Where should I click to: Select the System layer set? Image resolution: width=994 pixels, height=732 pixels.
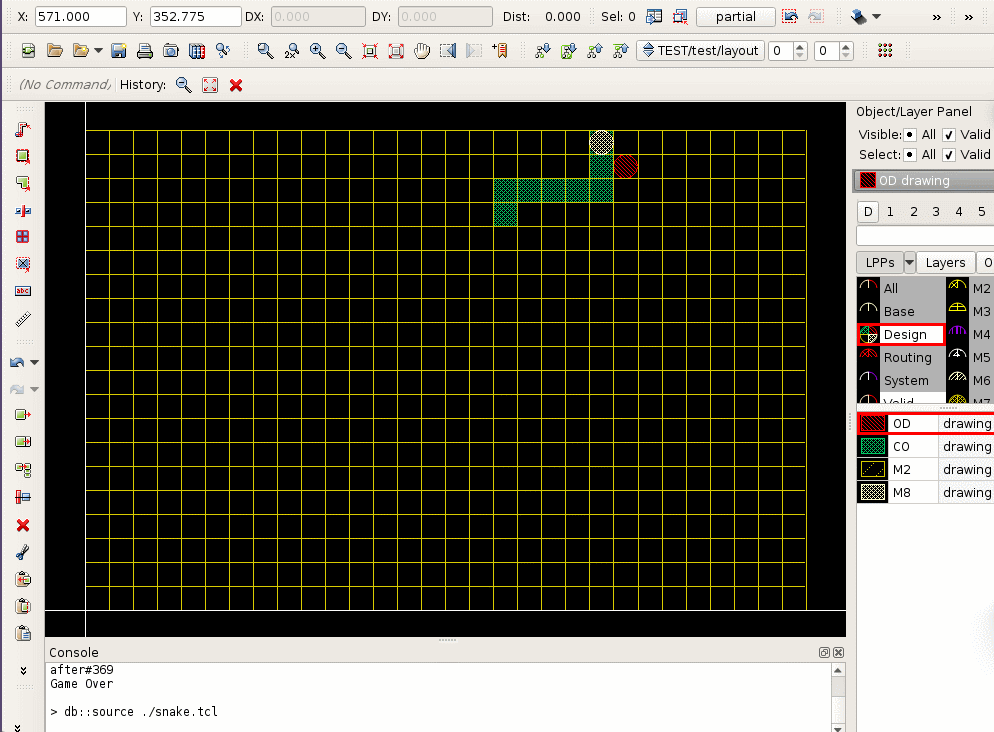click(x=900, y=380)
